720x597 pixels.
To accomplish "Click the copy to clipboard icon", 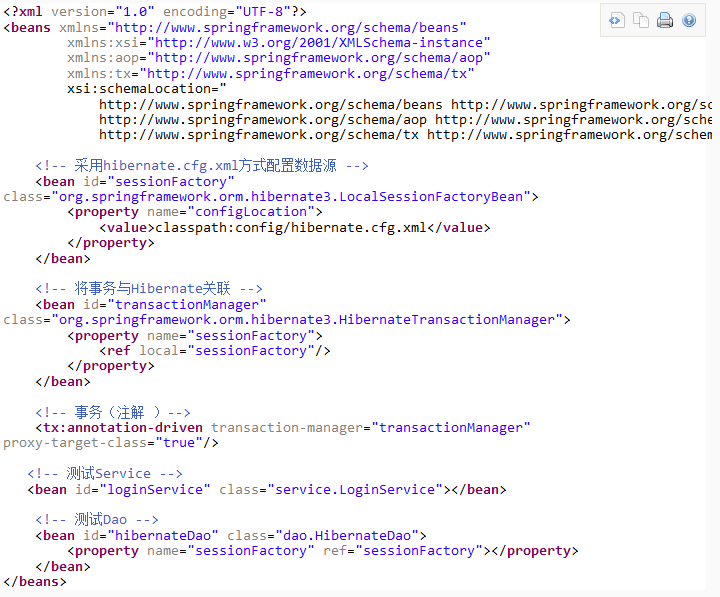I will pos(641,21).
